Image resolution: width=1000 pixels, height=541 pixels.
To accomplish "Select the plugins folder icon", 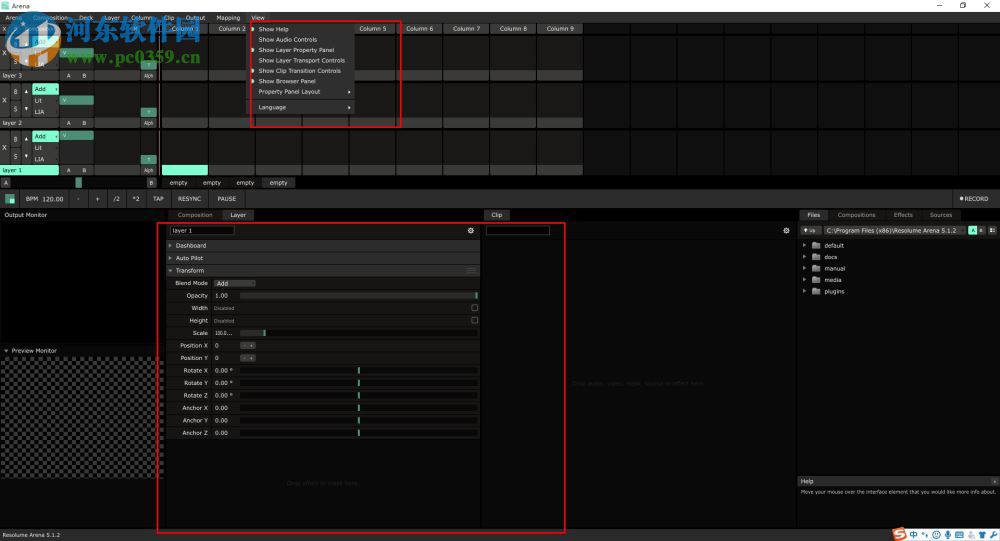I will pos(816,291).
